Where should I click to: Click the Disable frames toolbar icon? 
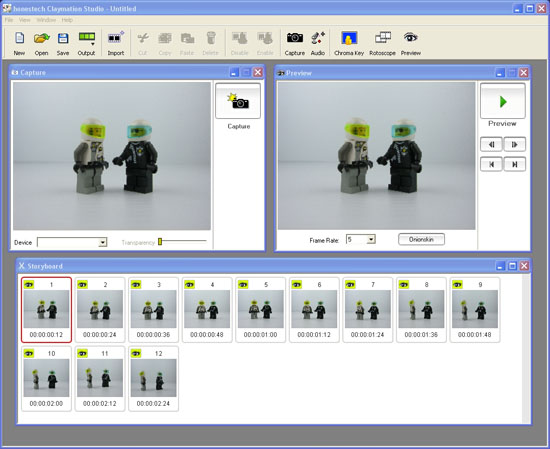coord(240,38)
